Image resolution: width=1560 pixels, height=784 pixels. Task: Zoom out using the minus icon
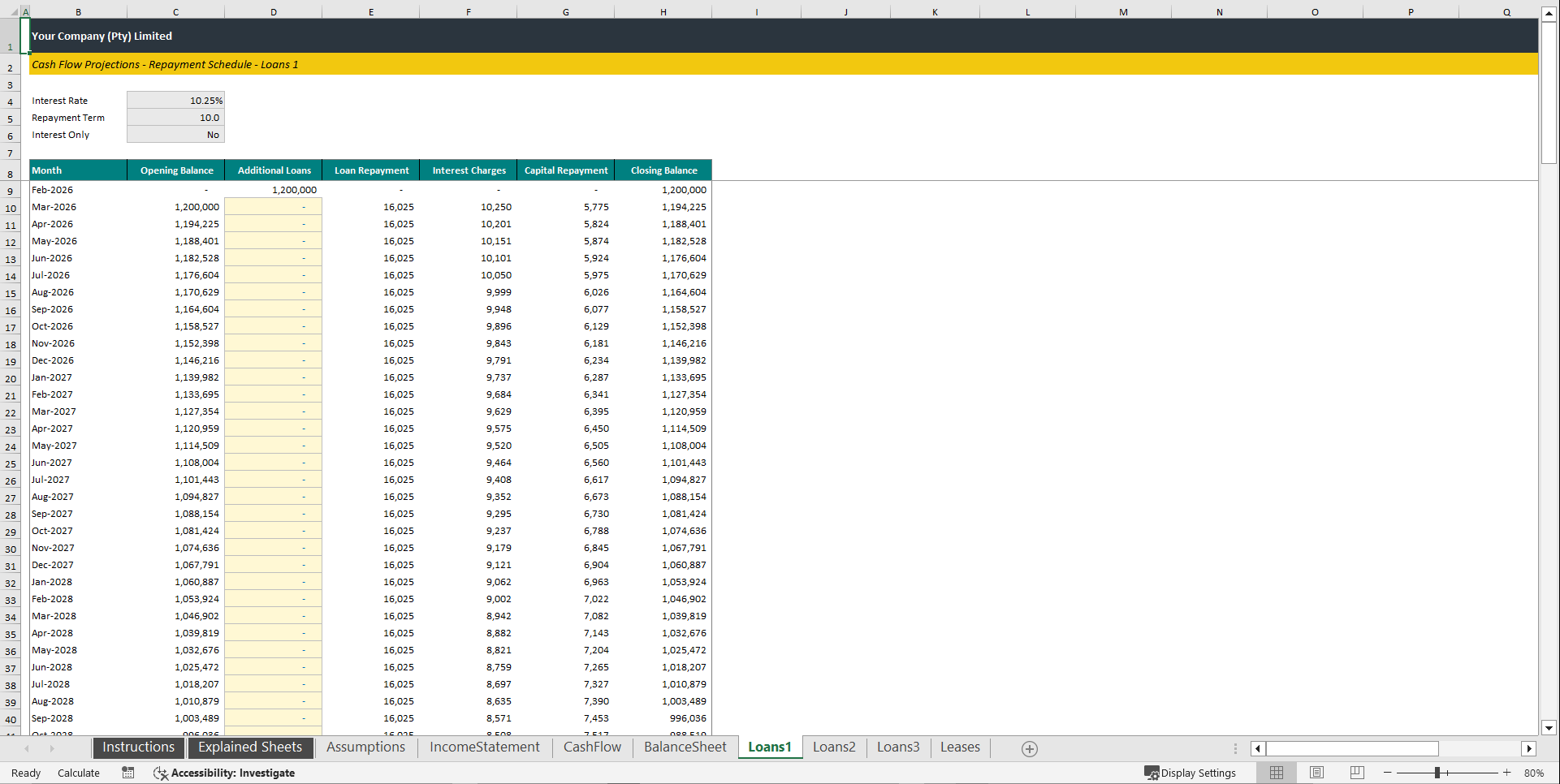coord(1387,772)
